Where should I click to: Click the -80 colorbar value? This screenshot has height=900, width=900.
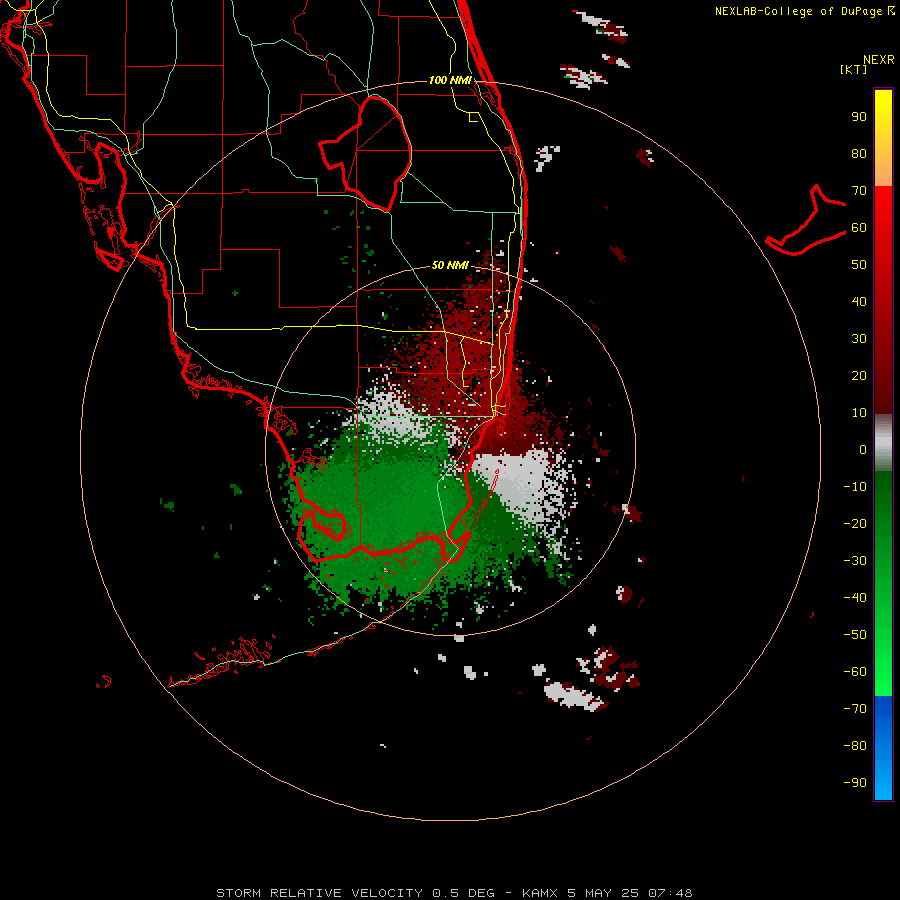click(x=855, y=746)
